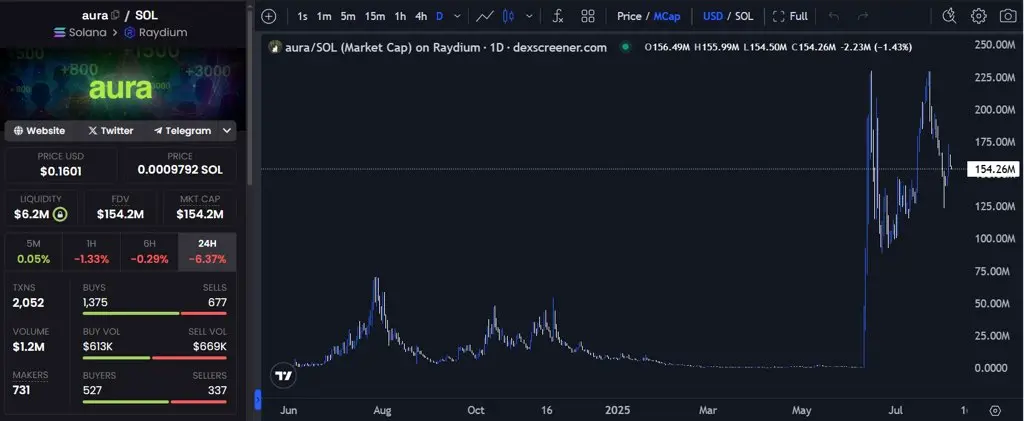Screen dimensions: 1024x421
Task: Select the 1s timeframe
Action: 302,16
